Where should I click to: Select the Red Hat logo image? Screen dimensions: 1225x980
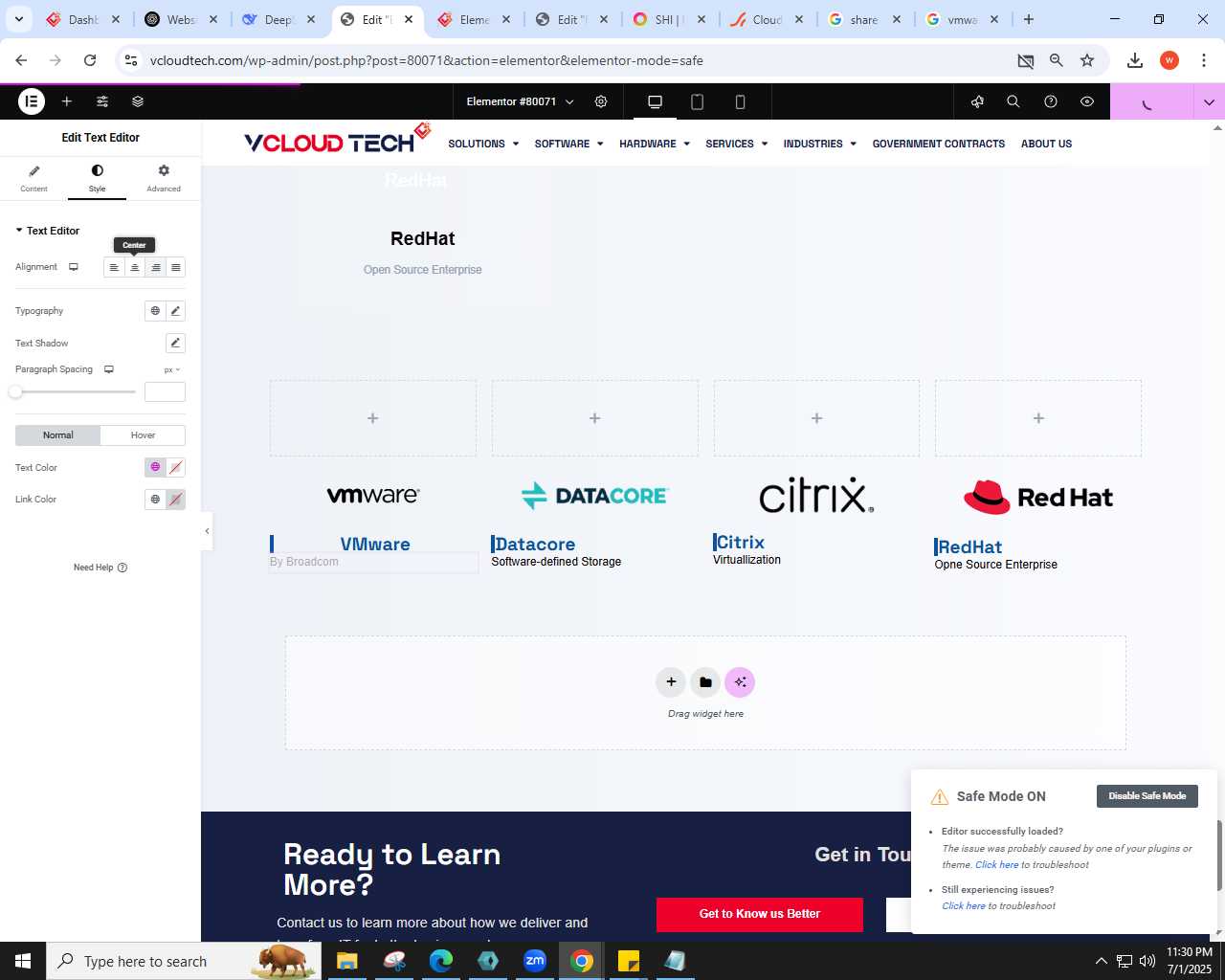click(x=1038, y=498)
